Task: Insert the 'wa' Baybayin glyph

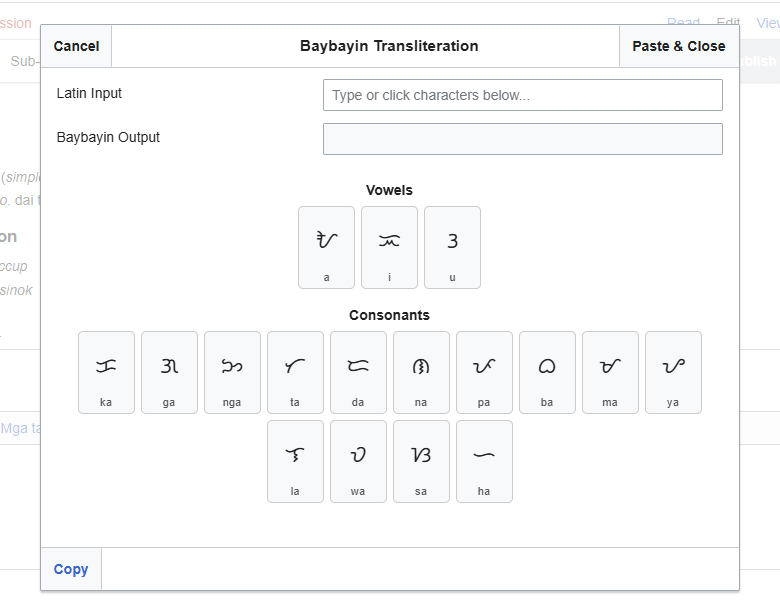Action: pyautogui.click(x=358, y=461)
